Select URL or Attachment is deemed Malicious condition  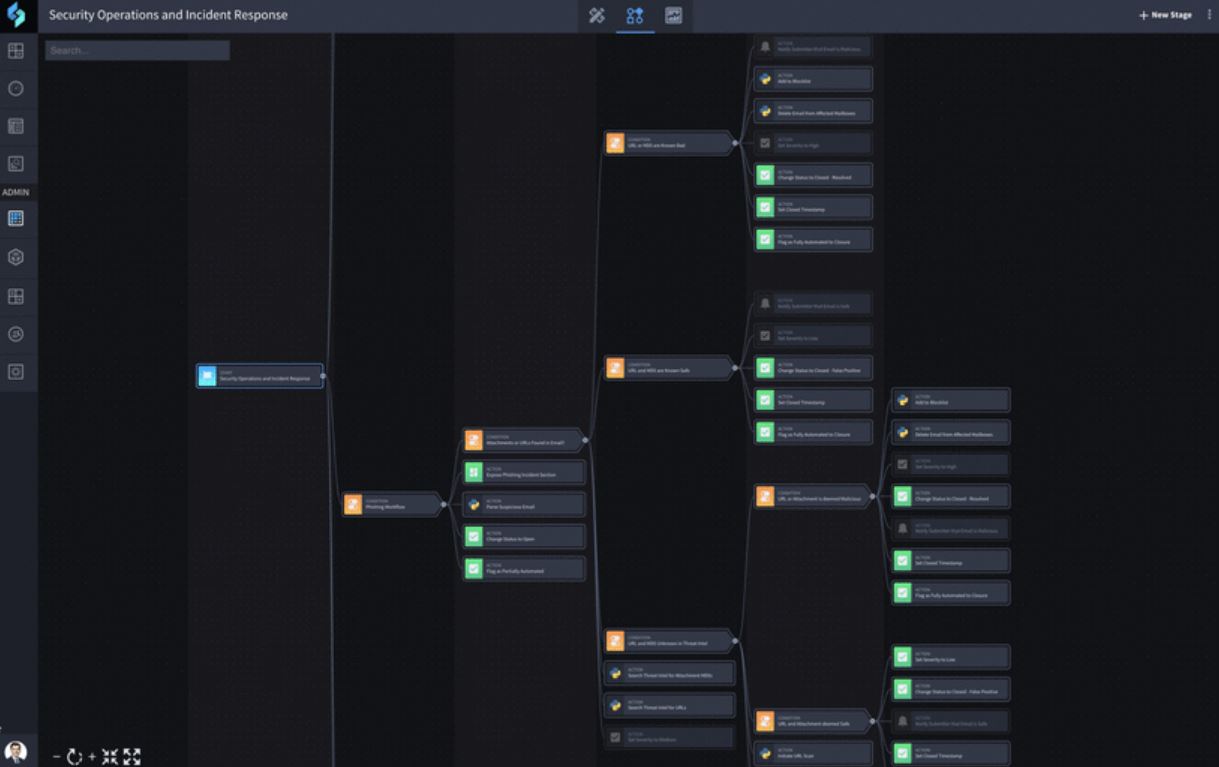click(x=813, y=496)
